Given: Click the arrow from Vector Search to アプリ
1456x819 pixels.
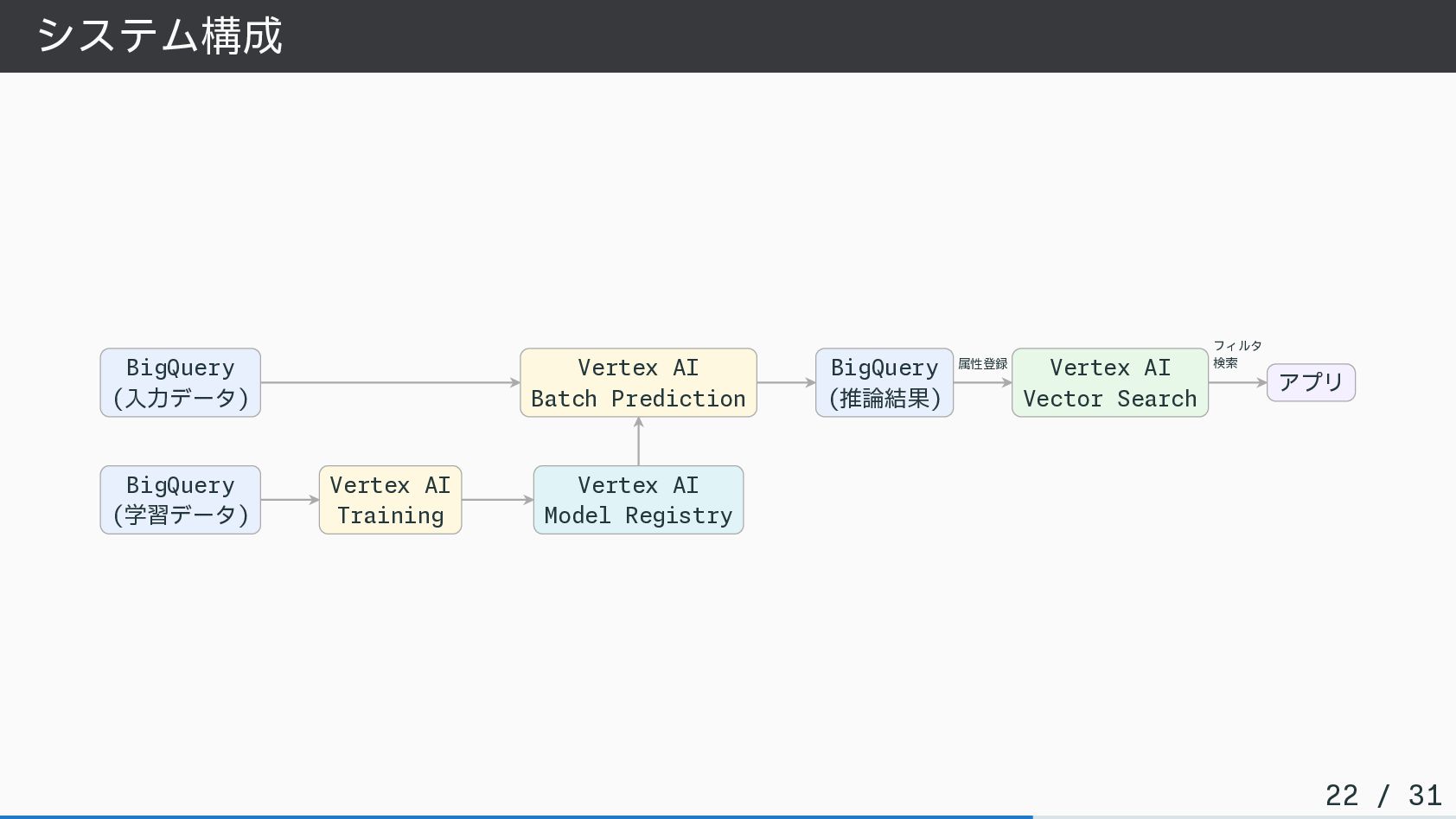Looking at the screenshot, I should pyautogui.click(x=1236, y=382).
